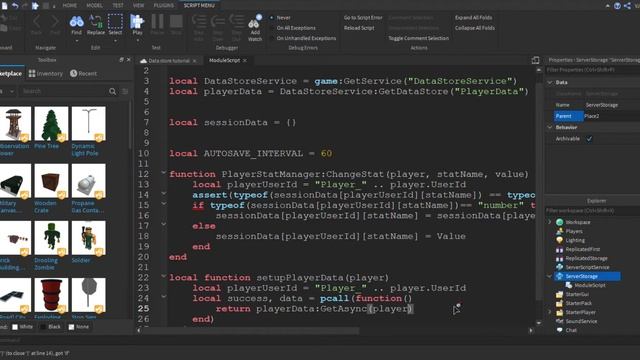This screenshot has height=360, width=640.
Task: Switch to the Data store tutorial tab
Action: [x=169, y=61]
